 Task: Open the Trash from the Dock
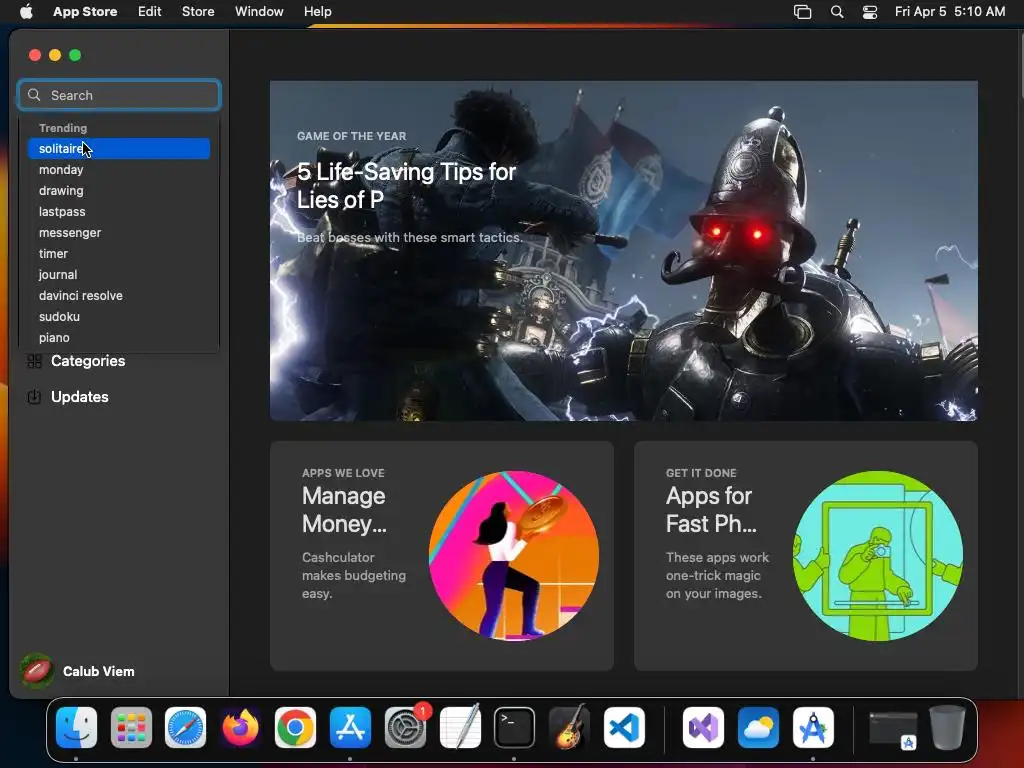tap(948, 727)
